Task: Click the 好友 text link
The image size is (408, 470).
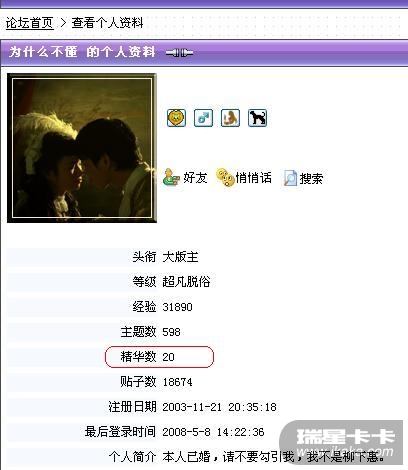Action: pyautogui.click(x=195, y=178)
